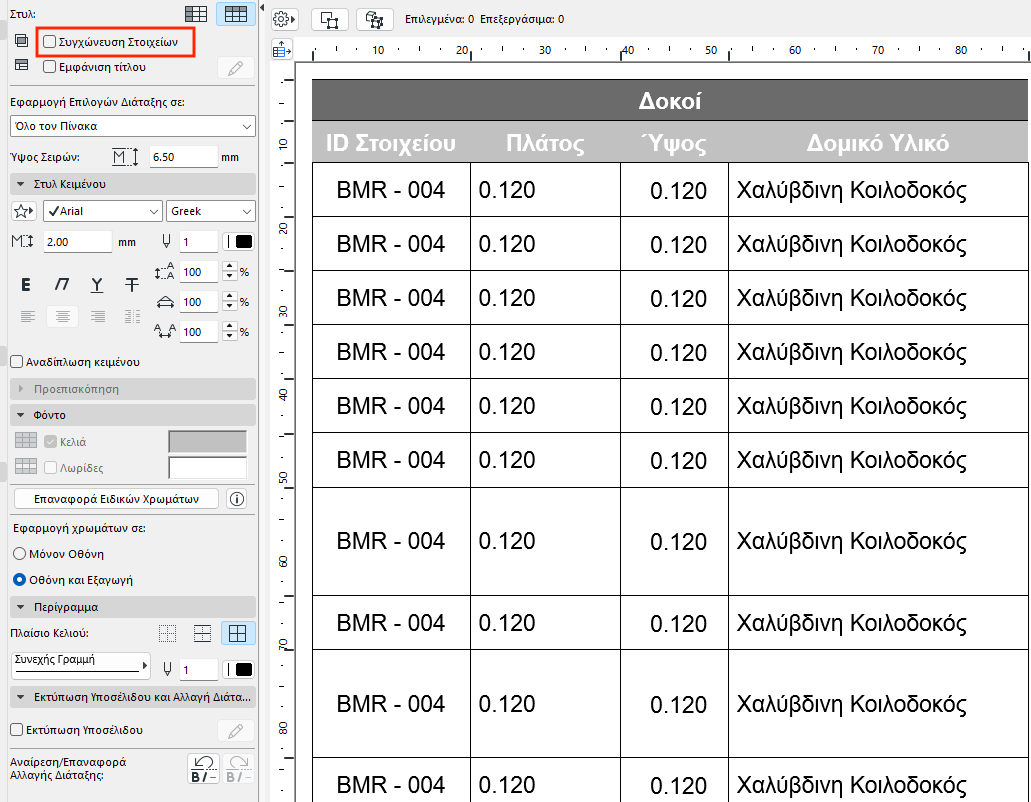Enable Εμφάνιση τίτλου checkbox

coord(49,67)
